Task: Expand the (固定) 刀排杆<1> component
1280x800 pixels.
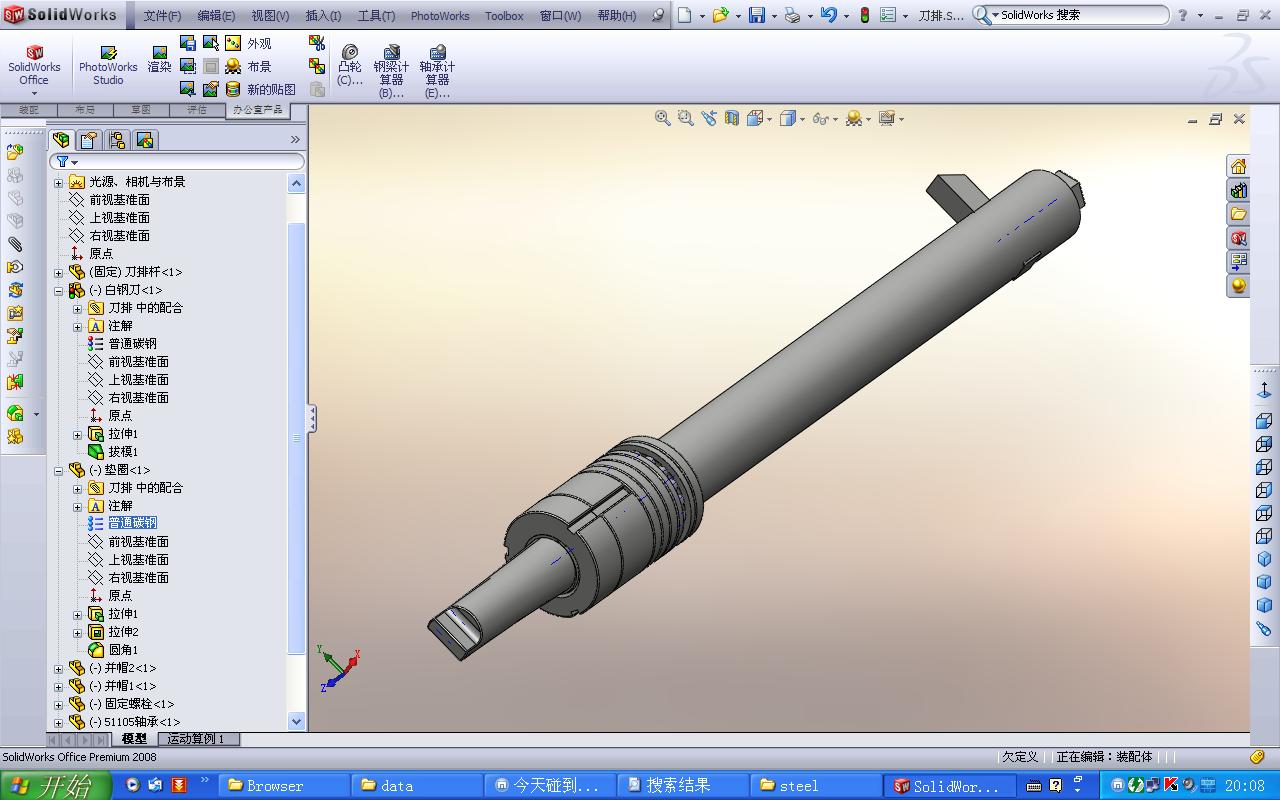Action: click(x=58, y=272)
